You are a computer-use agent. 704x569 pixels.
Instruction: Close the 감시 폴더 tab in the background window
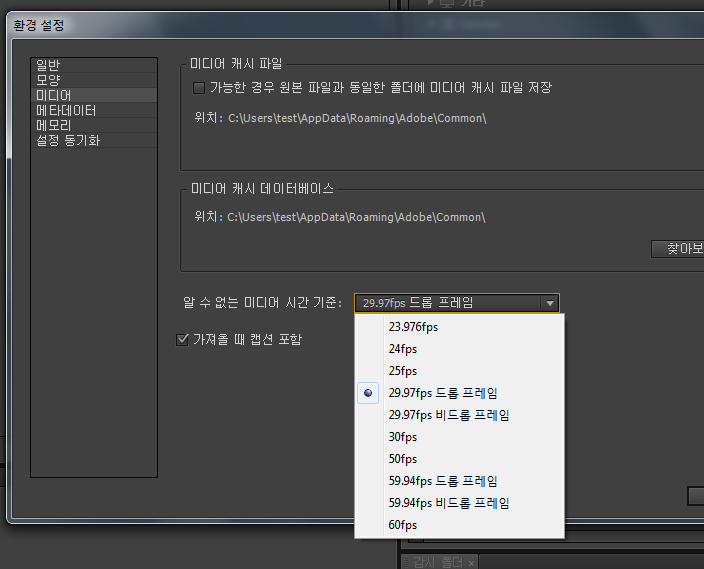(x=471, y=563)
